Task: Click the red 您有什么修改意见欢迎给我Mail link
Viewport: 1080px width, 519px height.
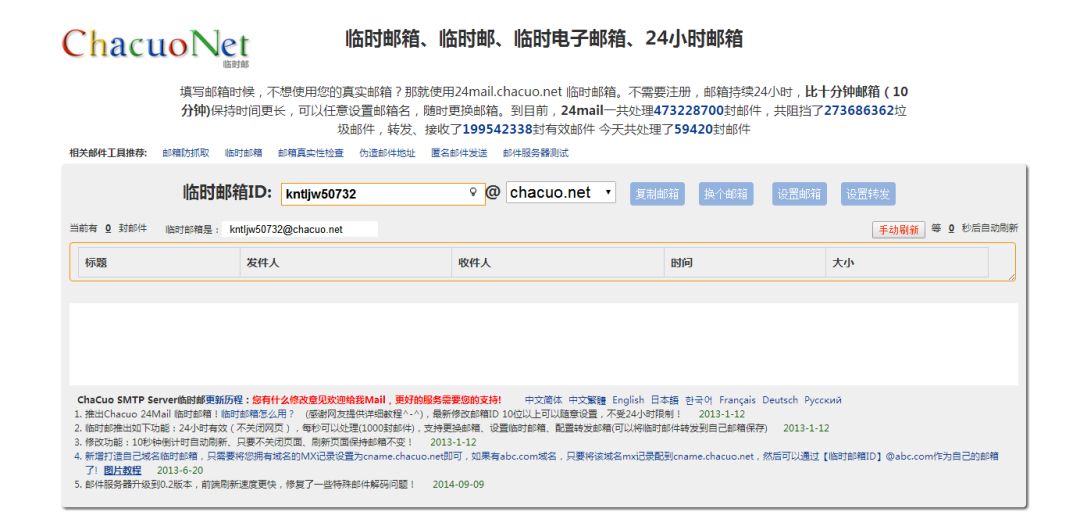Action: tap(376, 400)
